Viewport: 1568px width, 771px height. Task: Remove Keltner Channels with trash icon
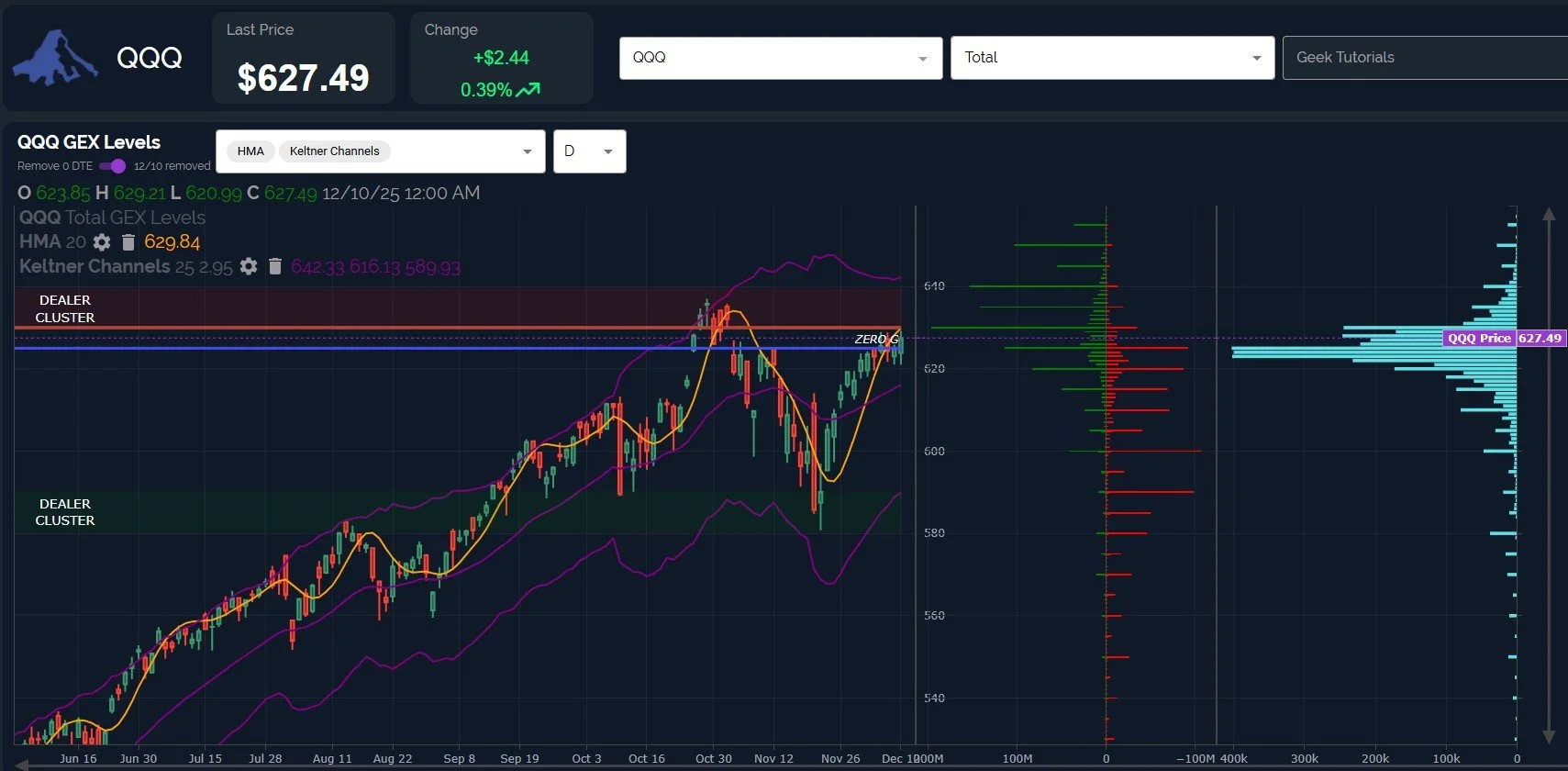275,266
